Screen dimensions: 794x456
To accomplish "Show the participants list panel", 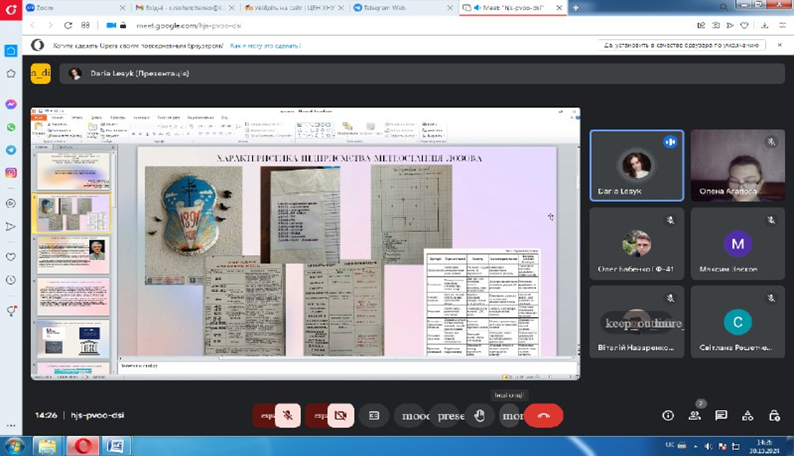I will pyautogui.click(x=694, y=415).
